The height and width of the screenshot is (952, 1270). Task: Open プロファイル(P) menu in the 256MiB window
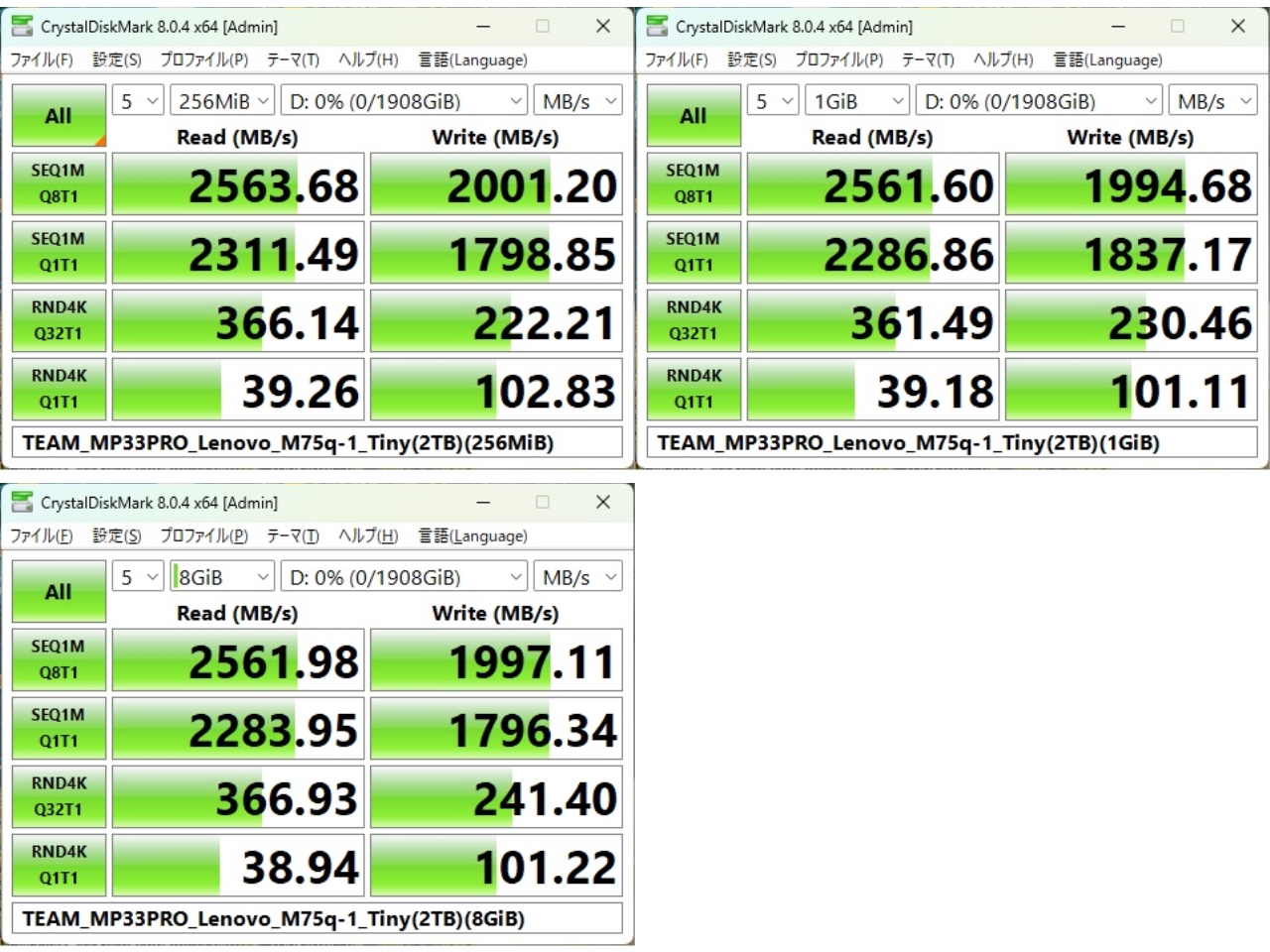point(204,59)
